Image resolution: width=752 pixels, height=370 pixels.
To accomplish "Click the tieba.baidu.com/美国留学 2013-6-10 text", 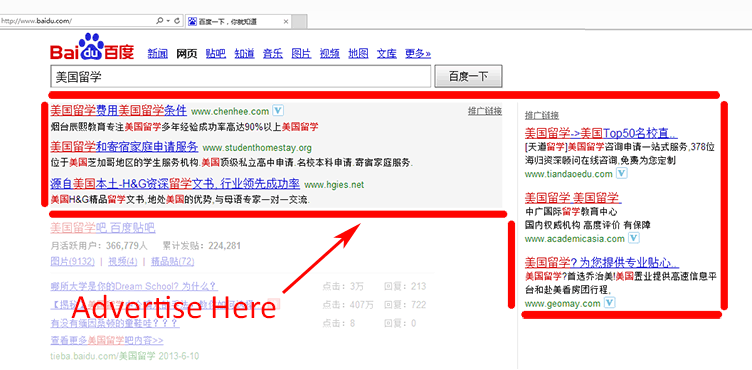I will [125, 356].
